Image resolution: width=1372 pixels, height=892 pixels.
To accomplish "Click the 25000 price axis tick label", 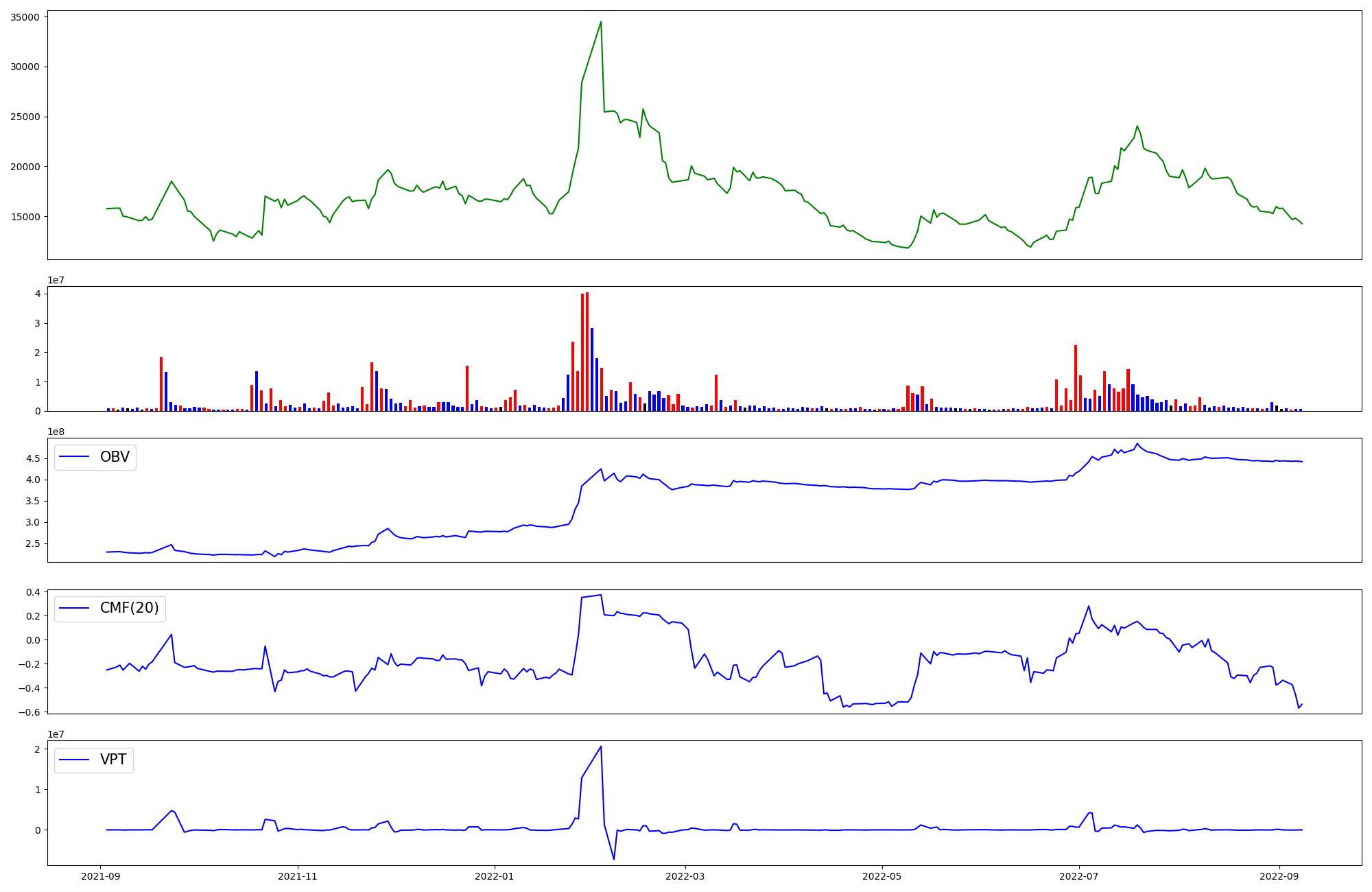I will 25,117.
